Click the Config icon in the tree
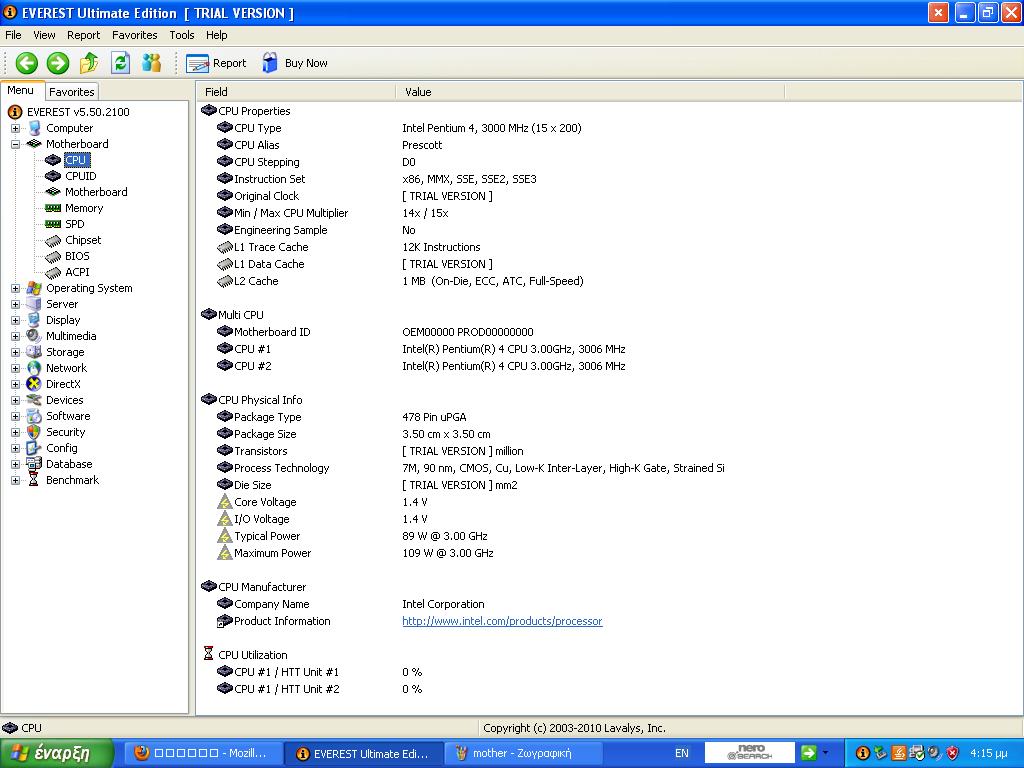 [x=34, y=448]
